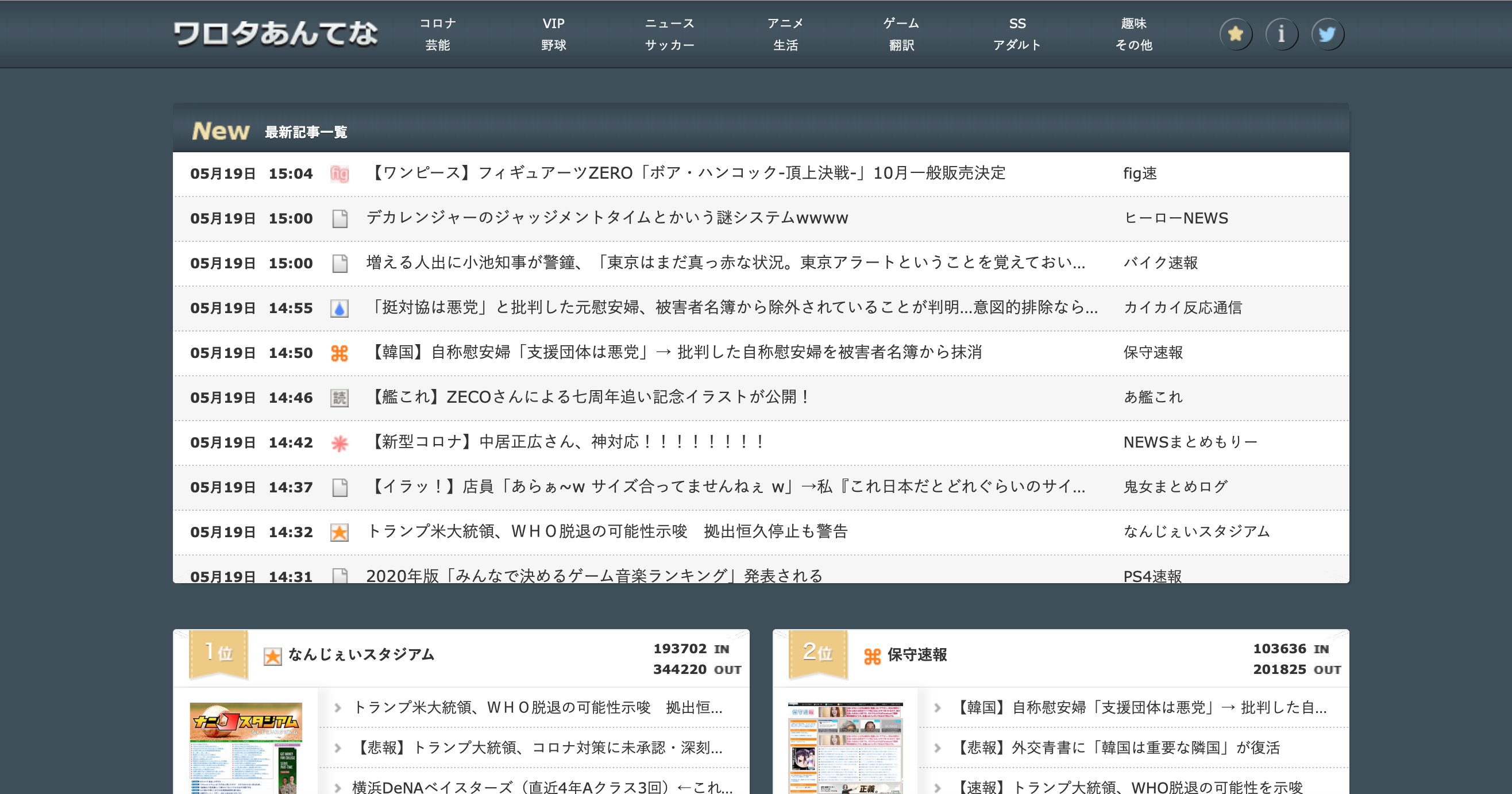Visit なんじぇいスタジアム source in latest list

tap(1196, 531)
